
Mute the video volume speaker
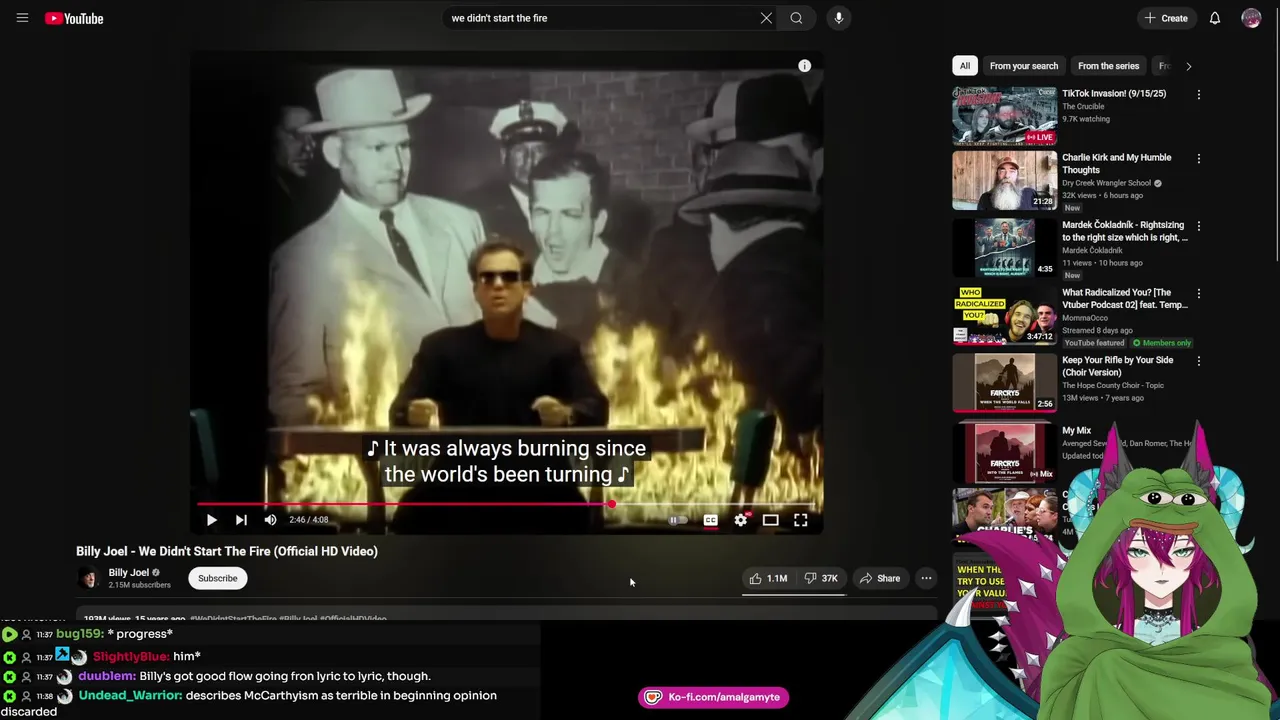click(x=270, y=520)
